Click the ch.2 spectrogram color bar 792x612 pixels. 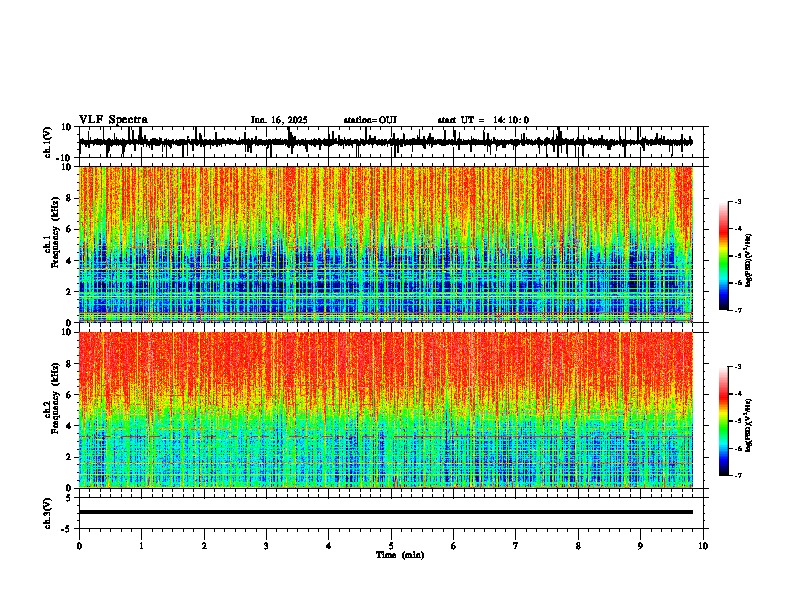tap(724, 421)
